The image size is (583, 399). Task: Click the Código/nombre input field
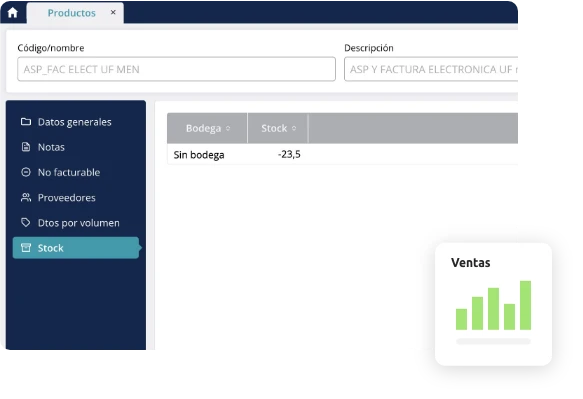pos(176,69)
